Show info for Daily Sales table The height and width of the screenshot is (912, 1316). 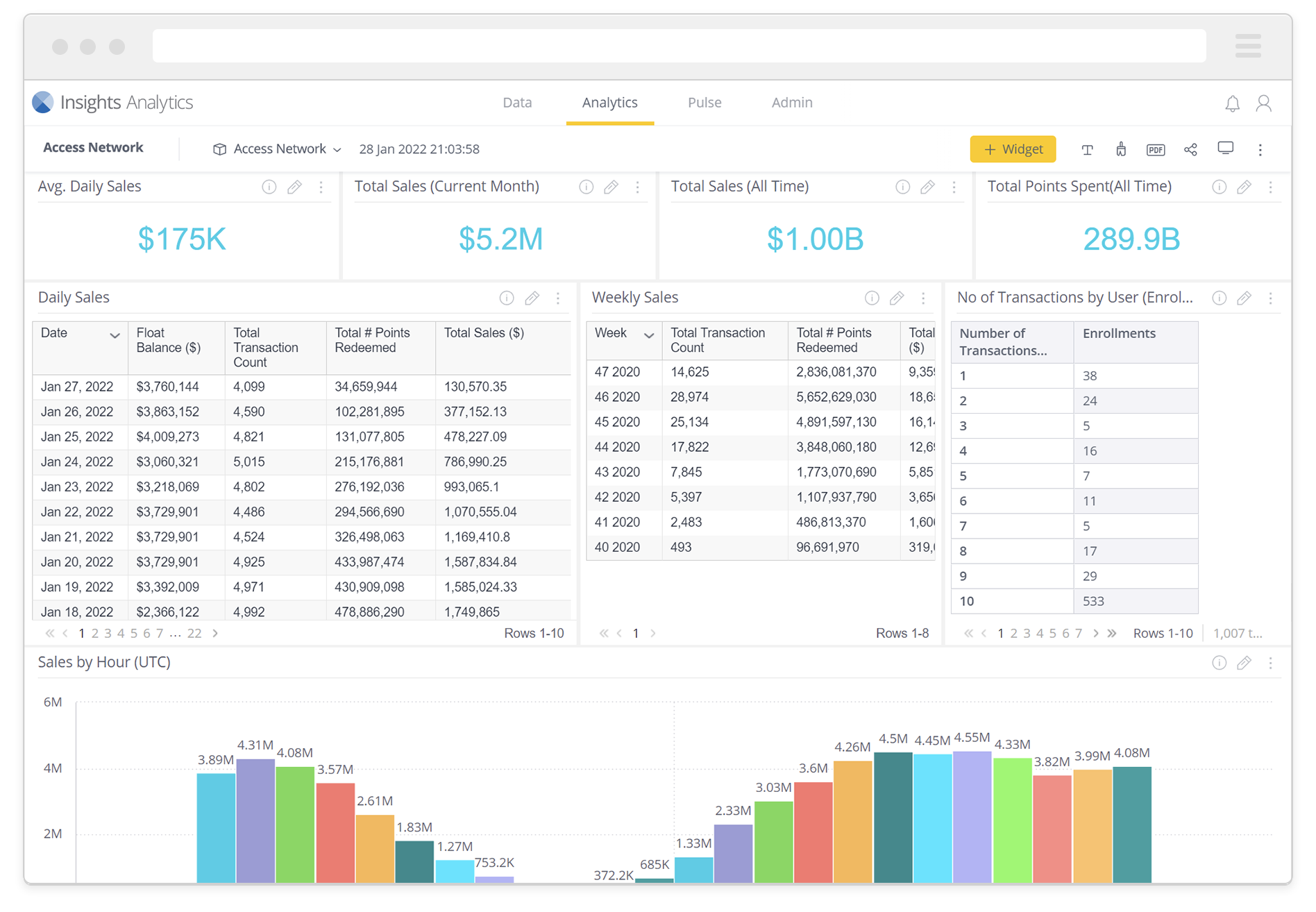(x=507, y=298)
